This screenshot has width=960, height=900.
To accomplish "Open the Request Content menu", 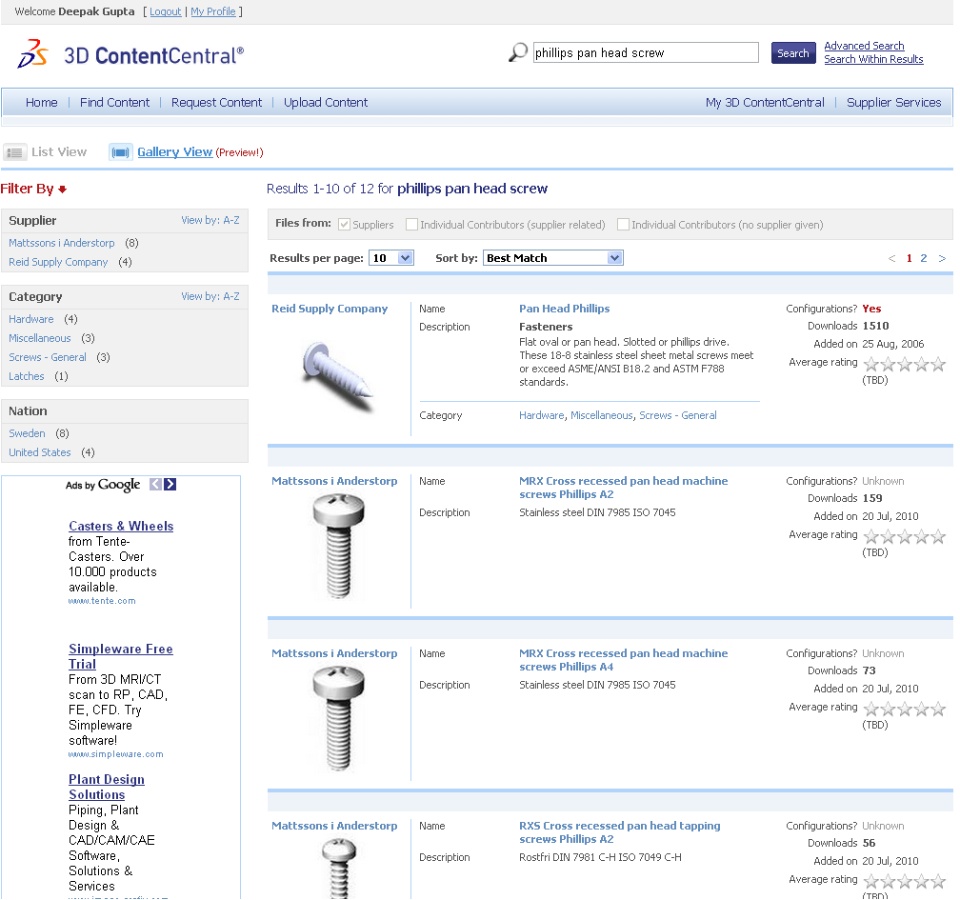I will coord(216,103).
